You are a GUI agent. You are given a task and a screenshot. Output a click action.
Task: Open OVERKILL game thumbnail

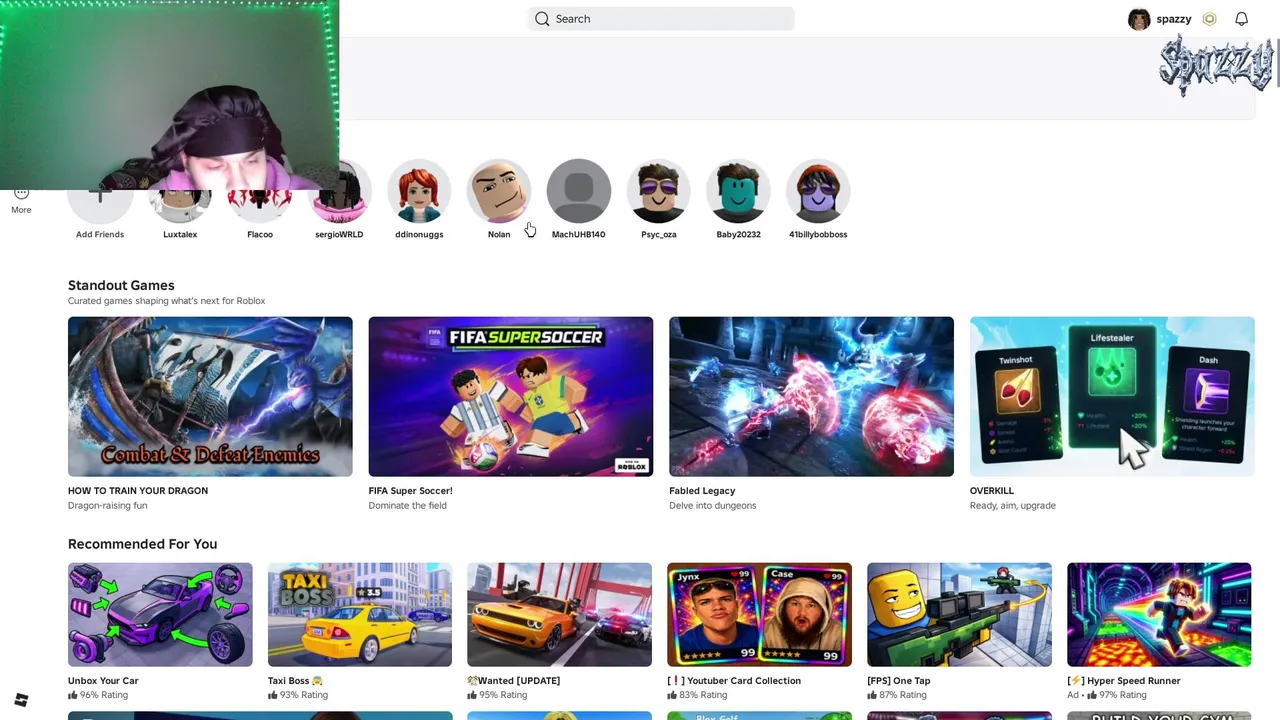pos(1112,396)
